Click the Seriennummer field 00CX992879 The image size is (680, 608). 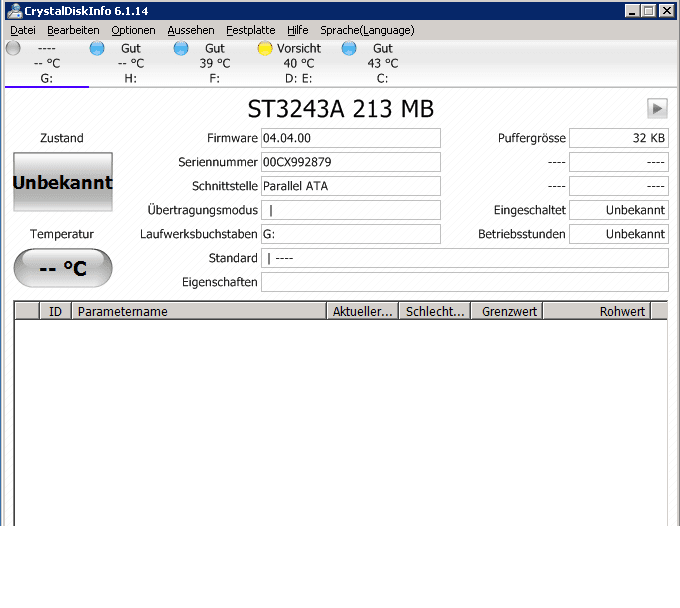[x=351, y=162]
